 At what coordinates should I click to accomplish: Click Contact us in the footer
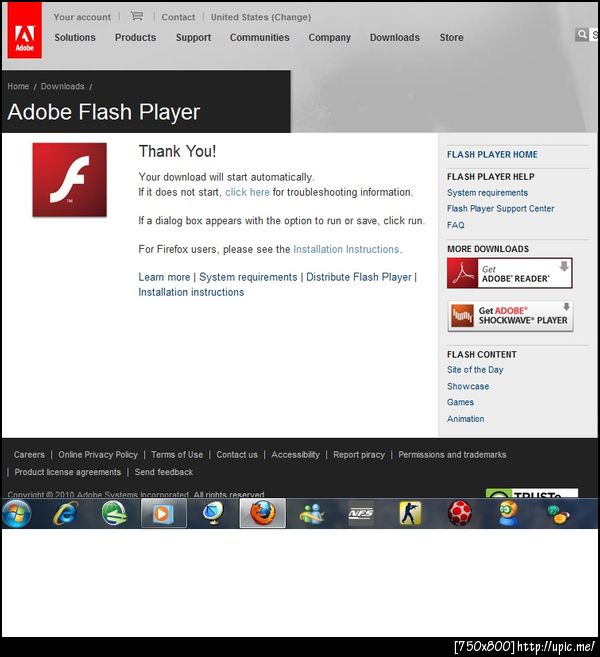click(x=237, y=455)
